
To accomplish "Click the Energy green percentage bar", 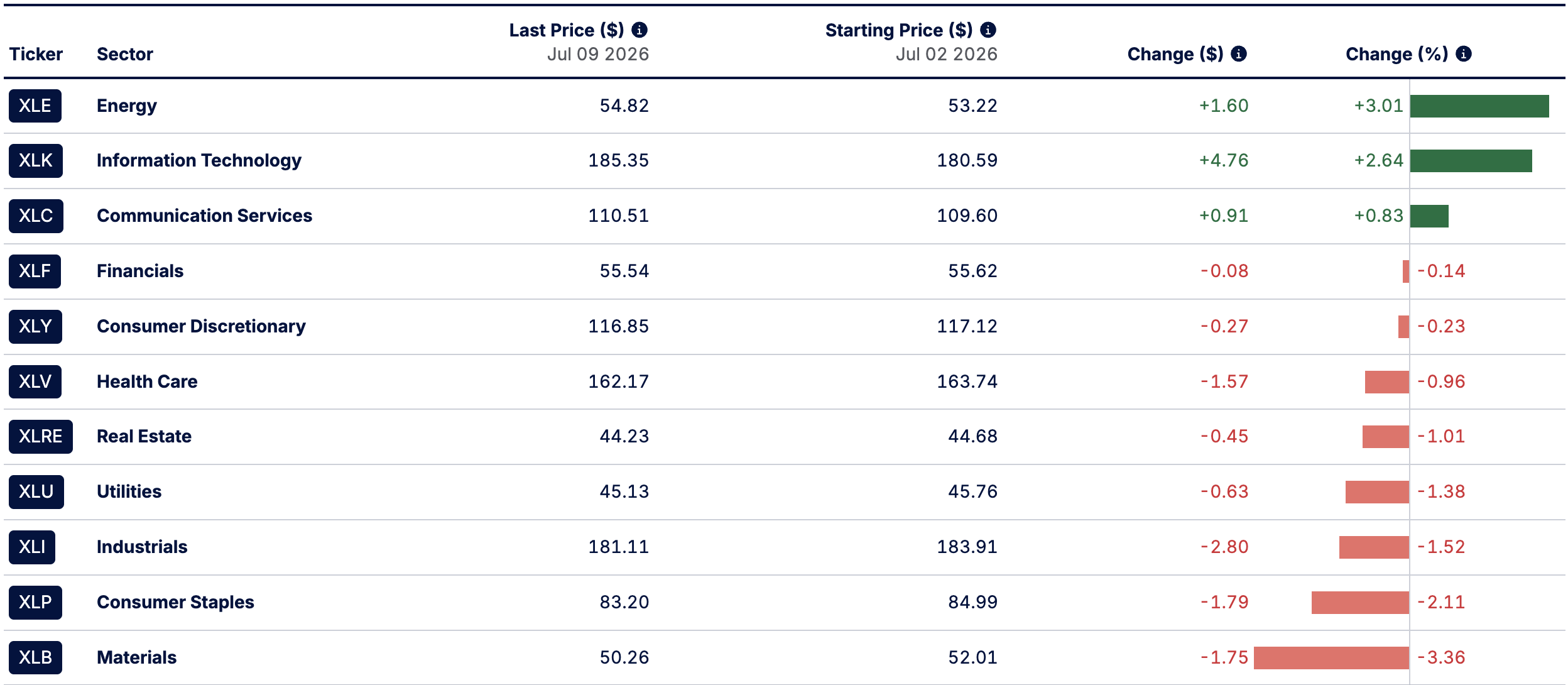I will pos(1479,106).
